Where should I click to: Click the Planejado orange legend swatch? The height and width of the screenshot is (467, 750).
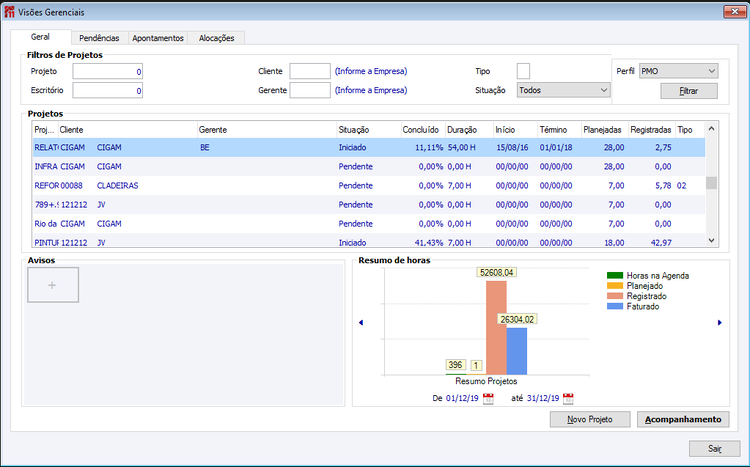pos(615,286)
